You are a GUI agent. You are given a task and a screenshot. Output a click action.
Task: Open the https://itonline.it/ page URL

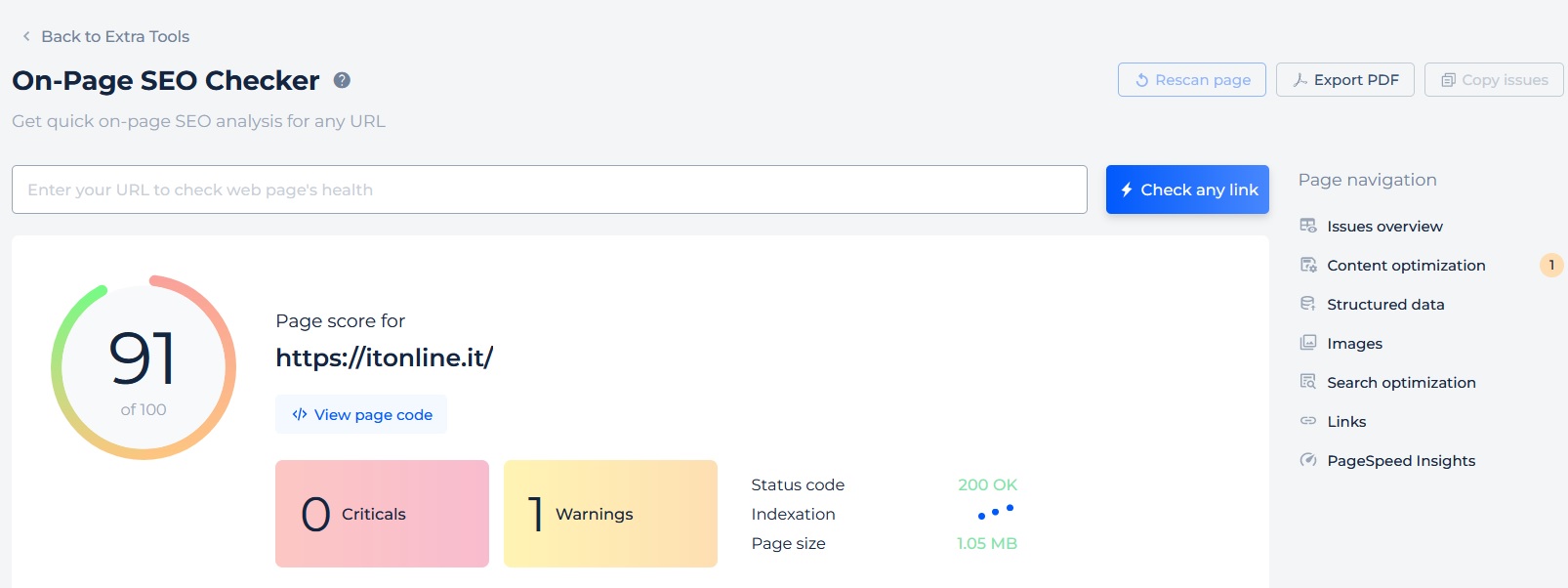pos(385,357)
